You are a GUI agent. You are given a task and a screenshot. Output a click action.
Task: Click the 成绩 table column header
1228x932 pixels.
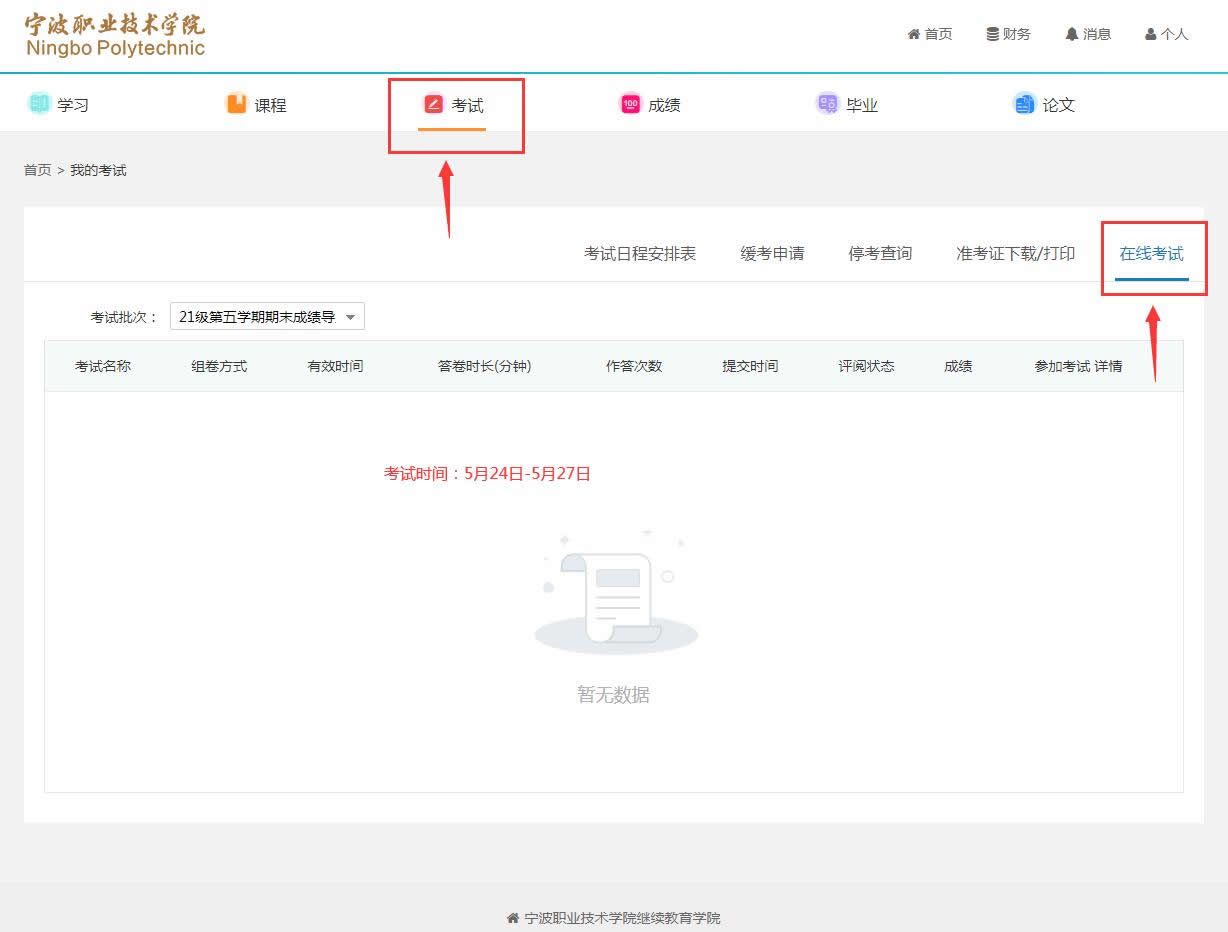[x=958, y=367]
